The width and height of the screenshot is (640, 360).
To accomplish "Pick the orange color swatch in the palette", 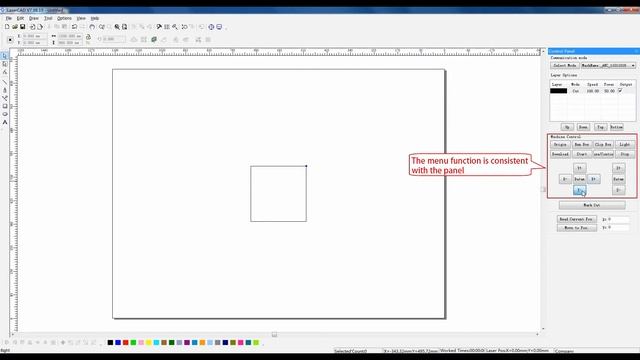I will (202, 342).
